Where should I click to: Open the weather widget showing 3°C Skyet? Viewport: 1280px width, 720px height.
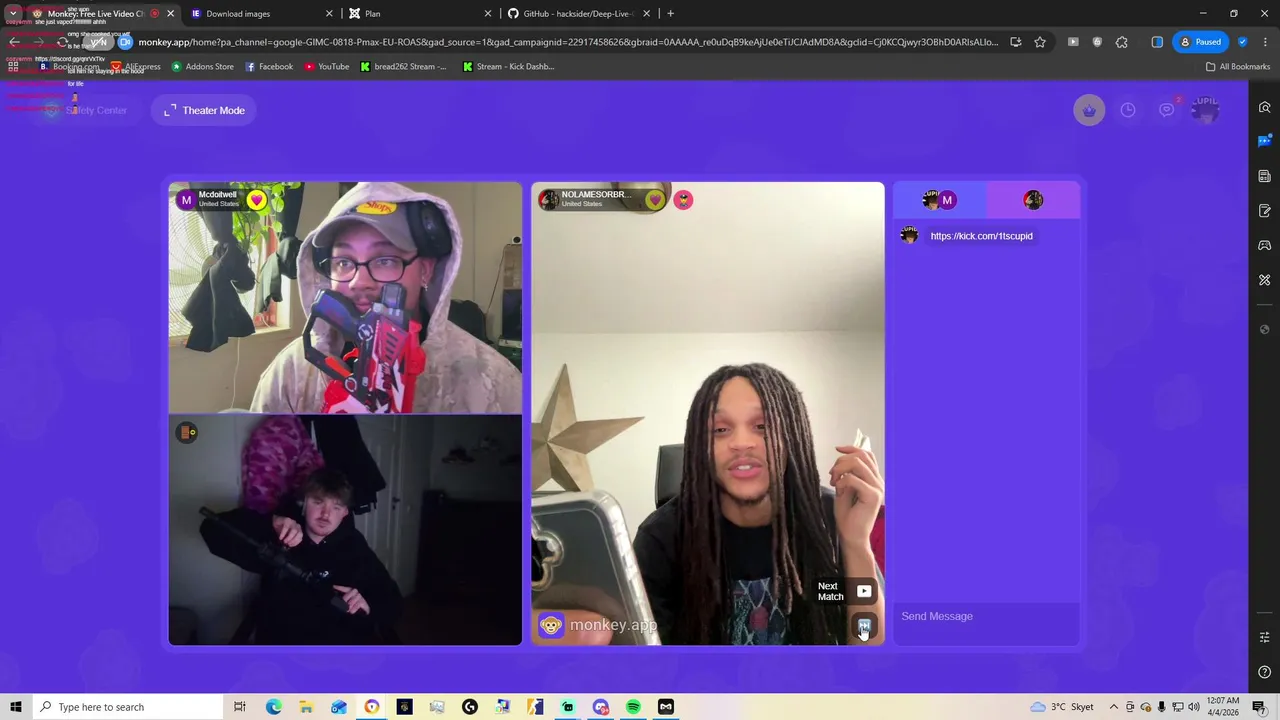click(x=1062, y=707)
